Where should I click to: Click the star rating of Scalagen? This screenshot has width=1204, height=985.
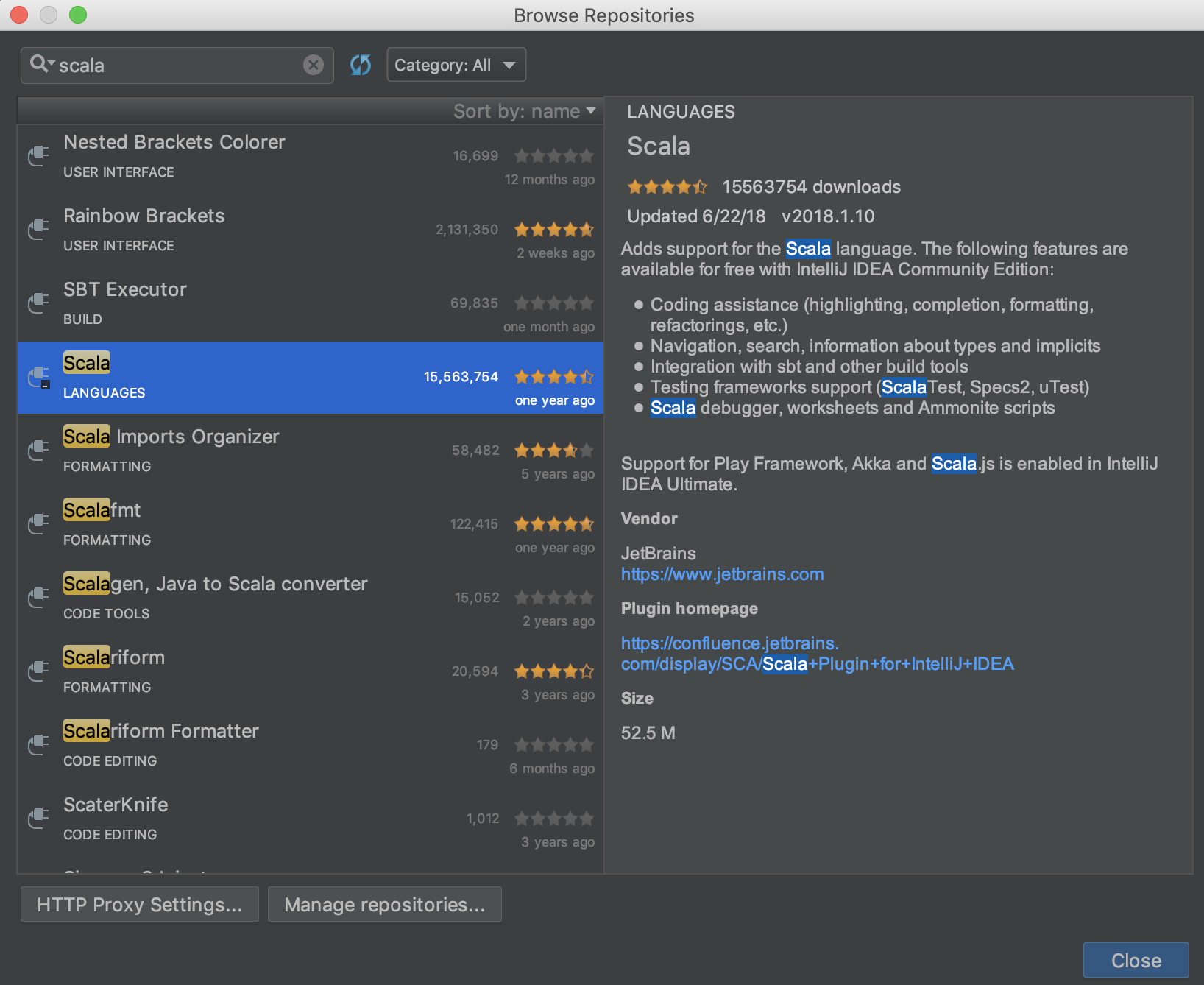(x=554, y=598)
